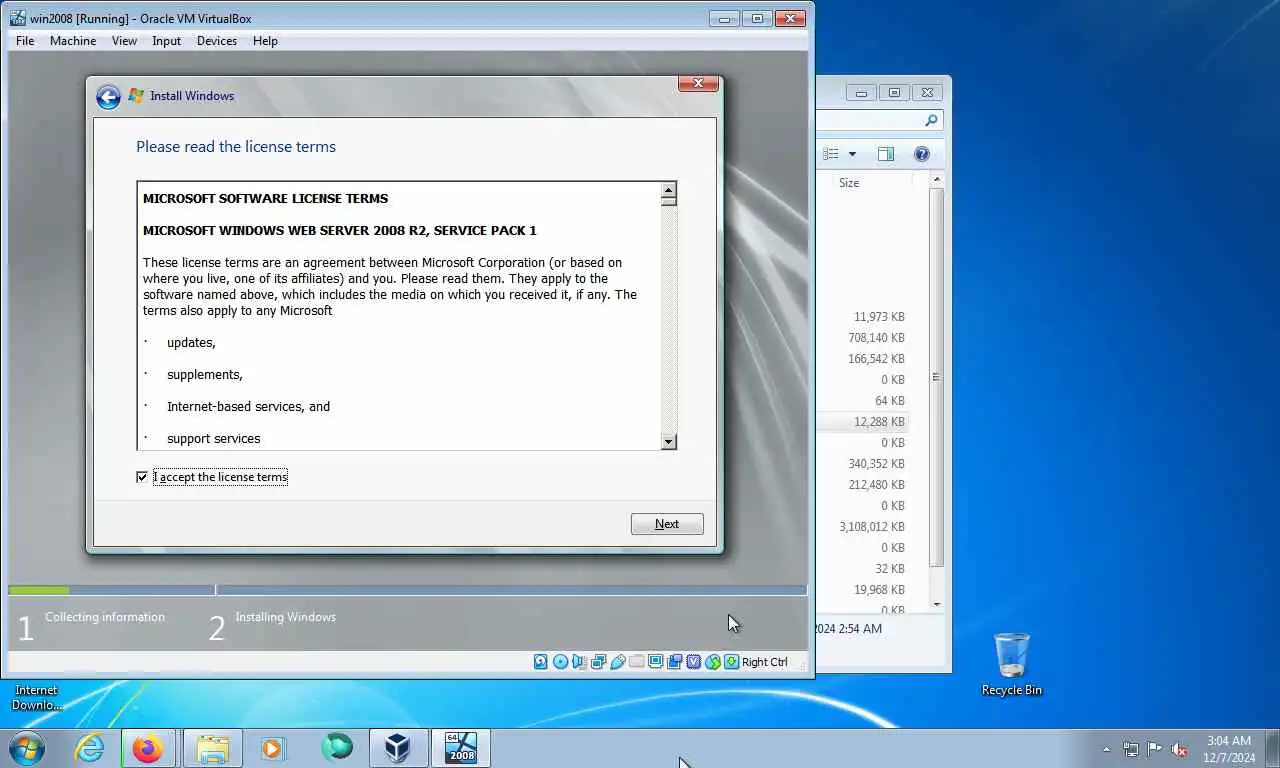Click the recording indicator icon
This screenshot has height=768, width=1280.
674,661
